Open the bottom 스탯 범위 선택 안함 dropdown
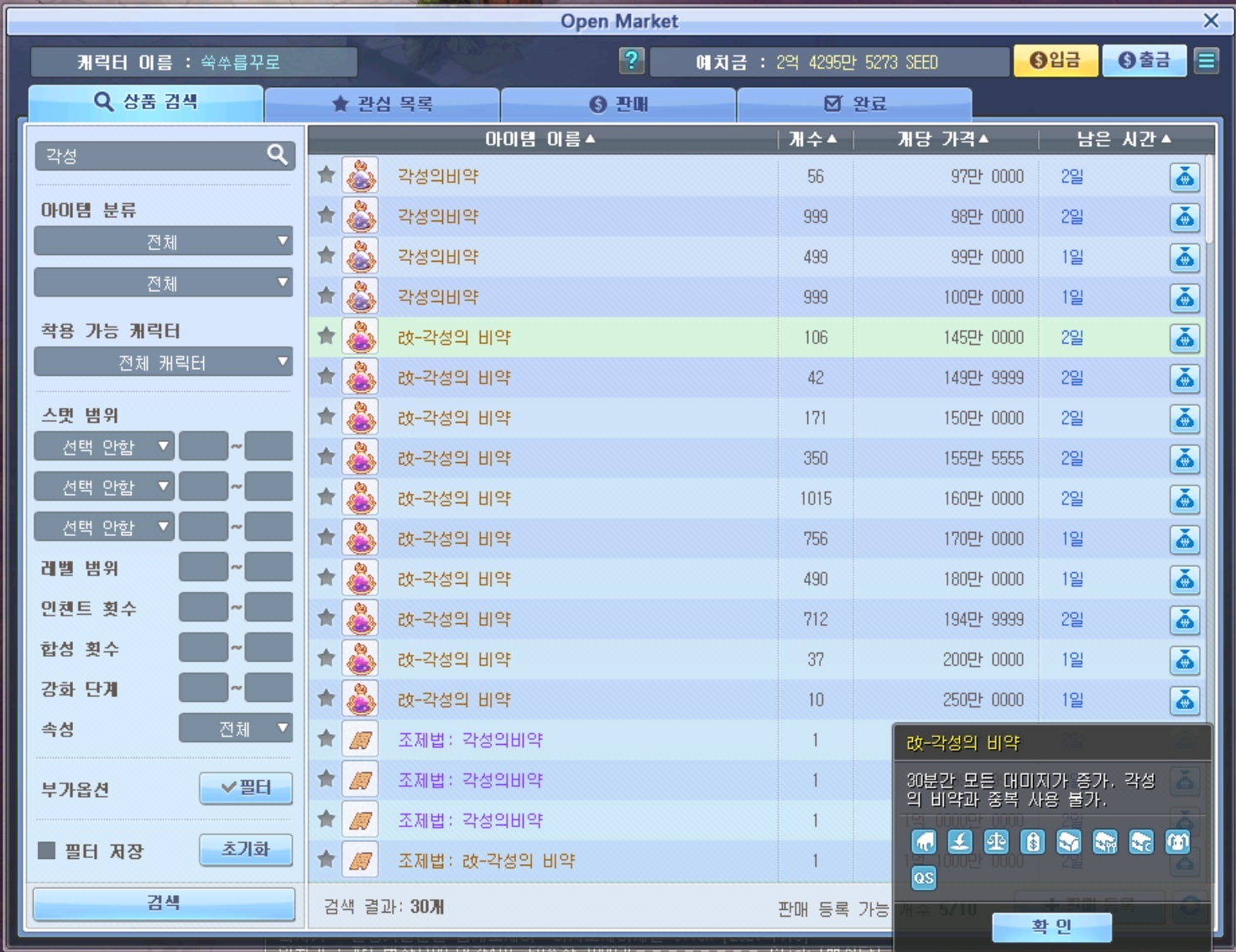 coord(104,527)
